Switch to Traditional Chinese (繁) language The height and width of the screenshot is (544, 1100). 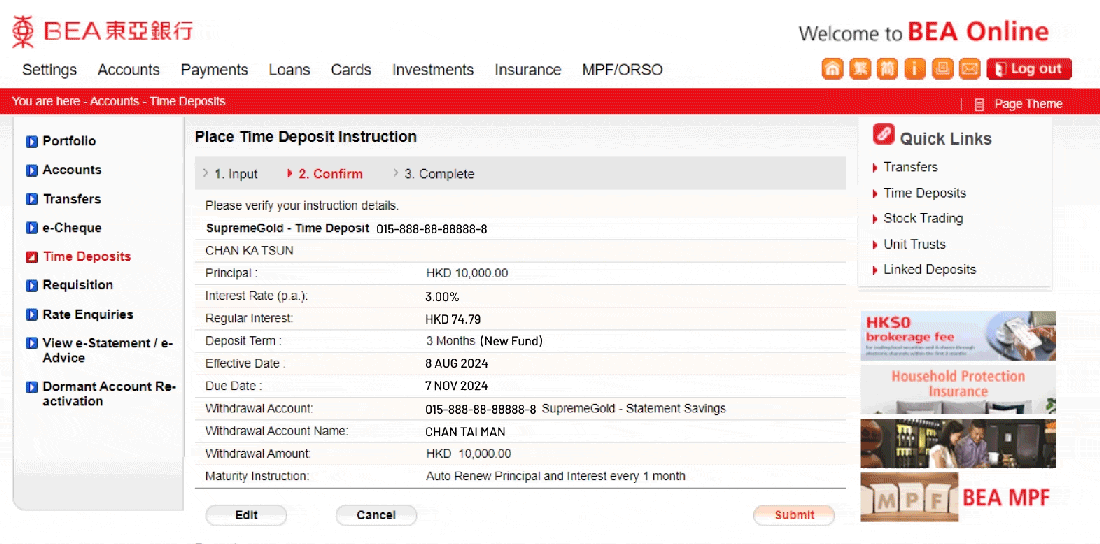tap(860, 69)
